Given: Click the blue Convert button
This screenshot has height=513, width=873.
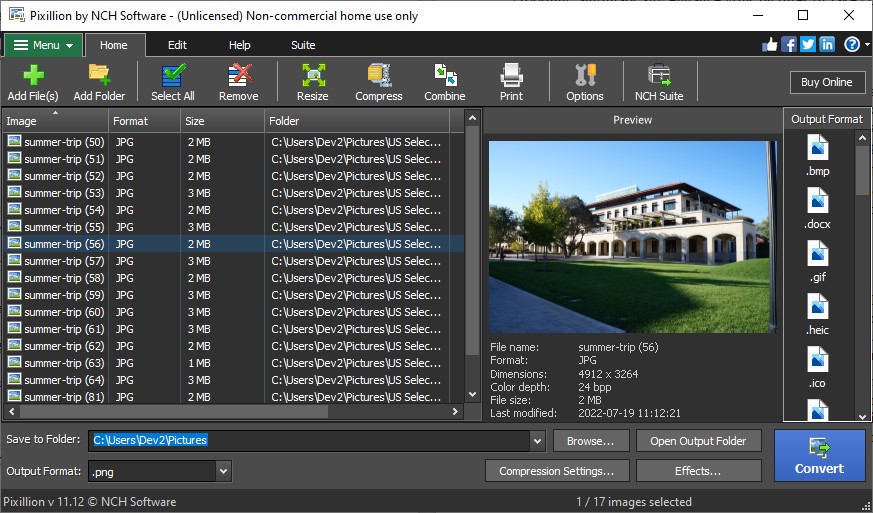Looking at the screenshot, I should (x=819, y=455).
